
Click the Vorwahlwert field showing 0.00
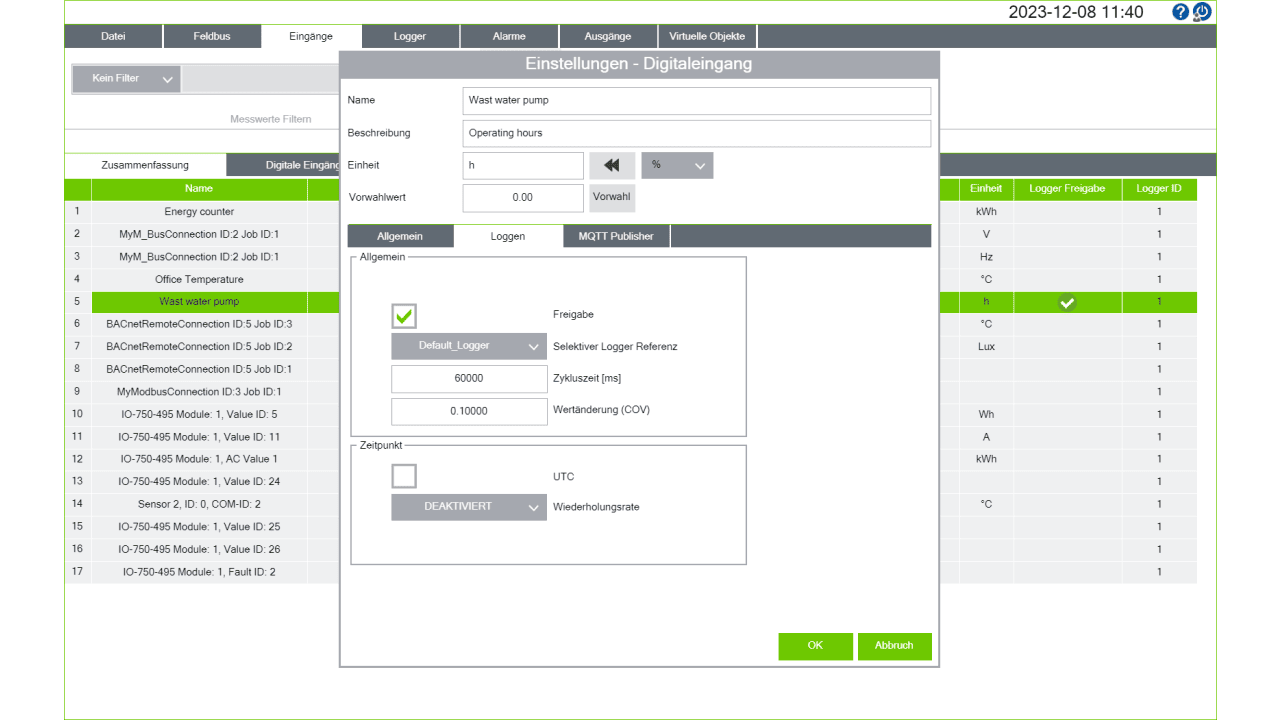pos(523,198)
